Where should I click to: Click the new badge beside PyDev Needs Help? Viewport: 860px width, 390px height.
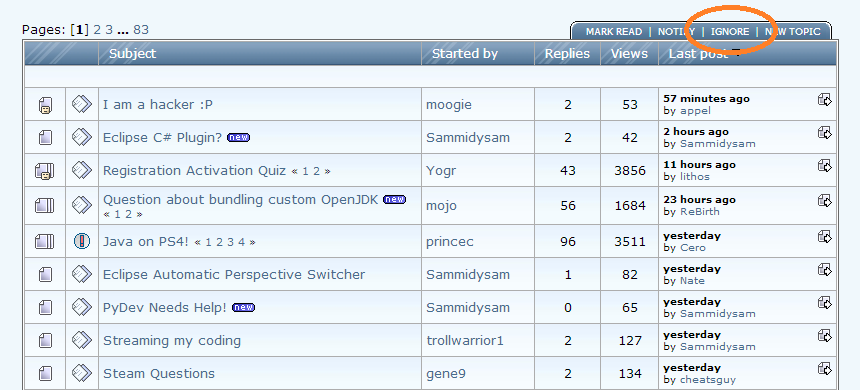244,307
